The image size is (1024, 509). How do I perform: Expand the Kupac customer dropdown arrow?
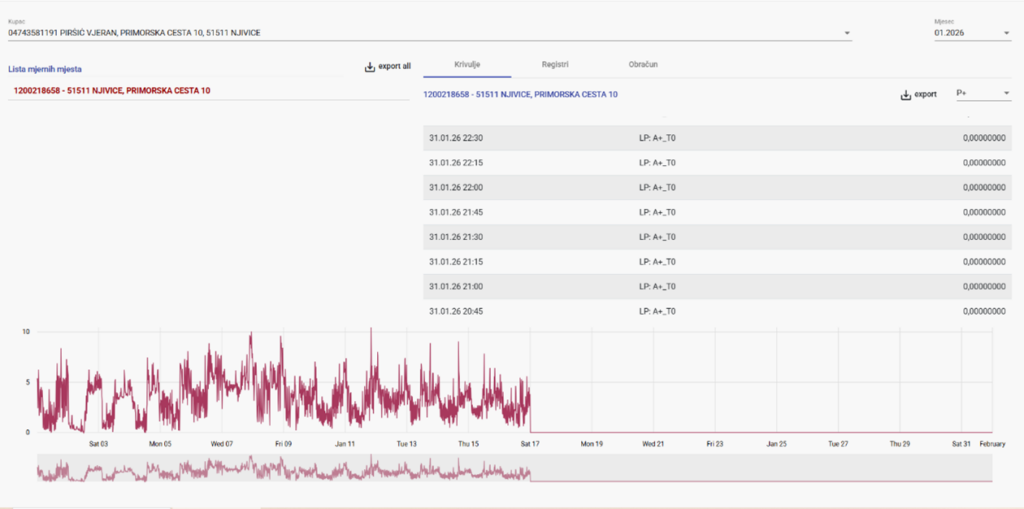[x=847, y=34]
